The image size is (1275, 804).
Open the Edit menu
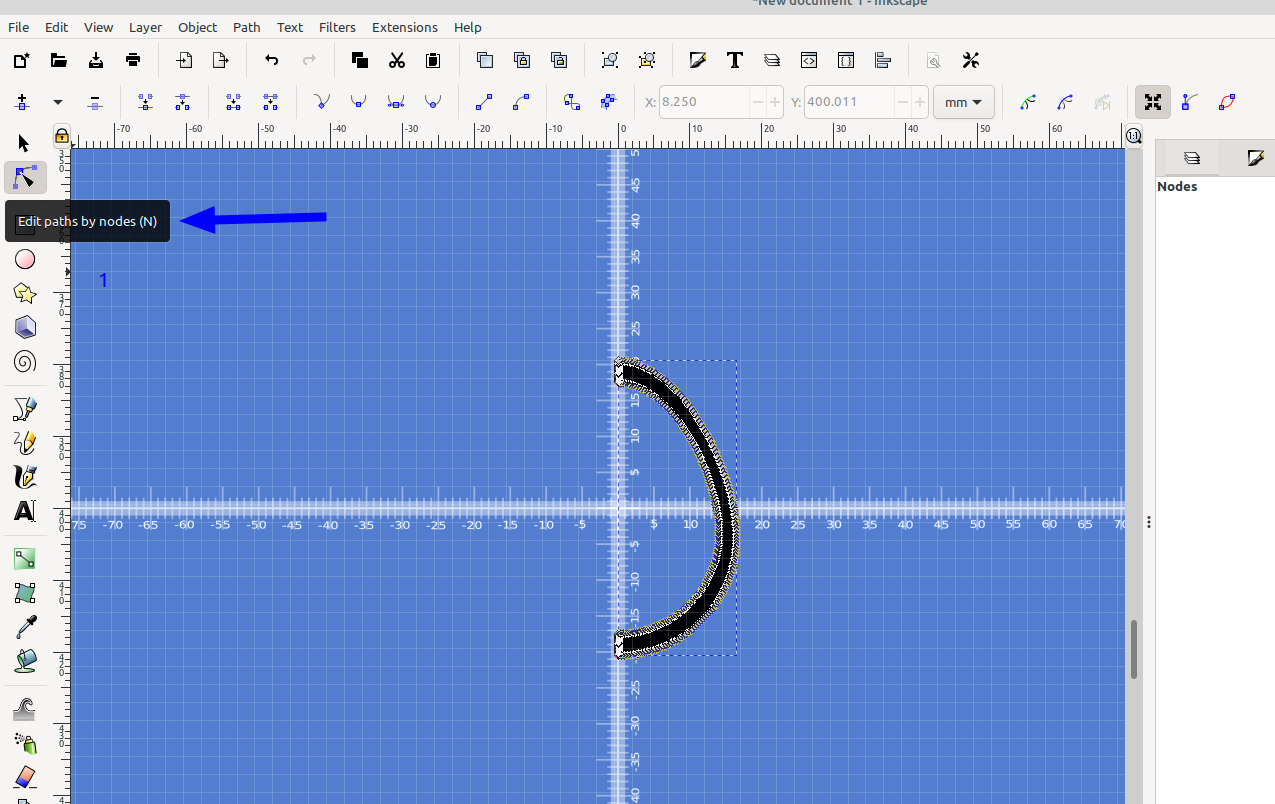(56, 27)
